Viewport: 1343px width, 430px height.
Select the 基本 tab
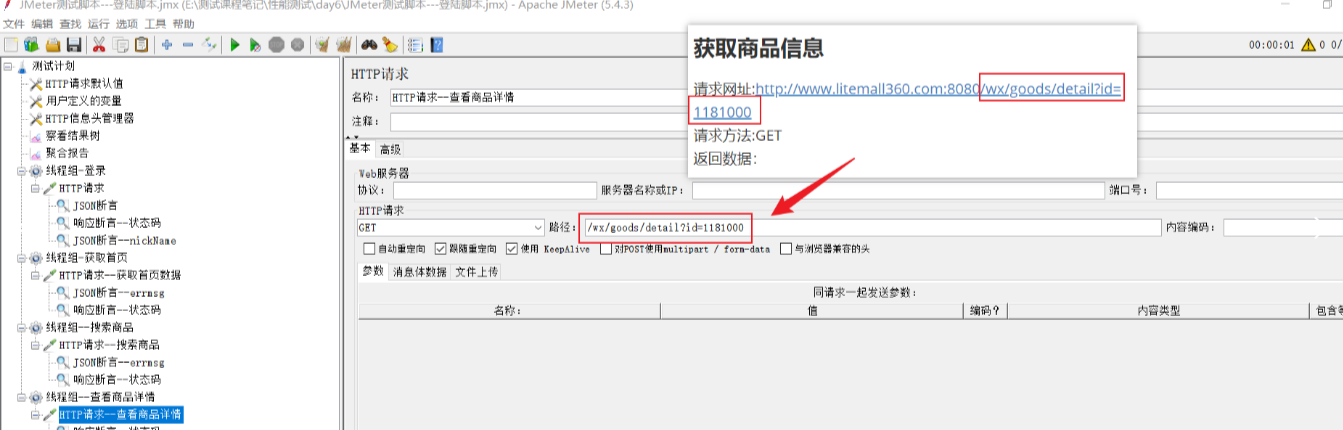360,148
